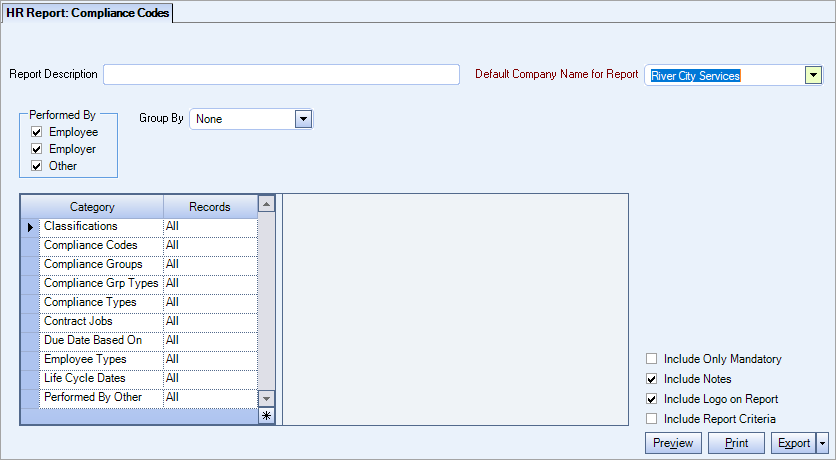The height and width of the screenshot is (460, 836).
Task: Click the row header beside Compliance Types
Action: pos(30,303)
